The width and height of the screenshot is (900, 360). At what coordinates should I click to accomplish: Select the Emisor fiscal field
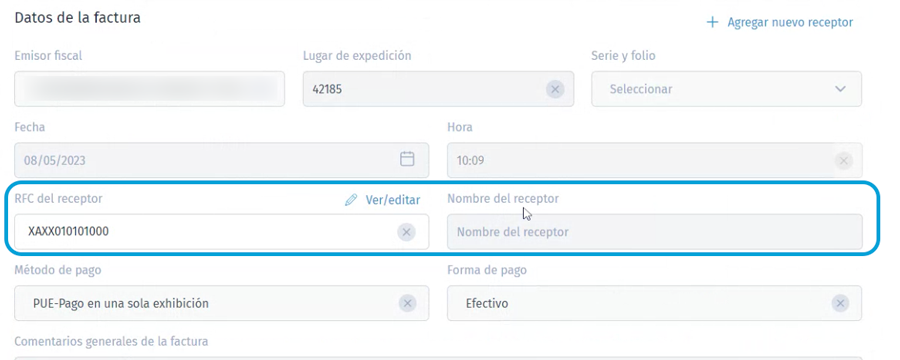pyautogui.click(x=149, y=89)
